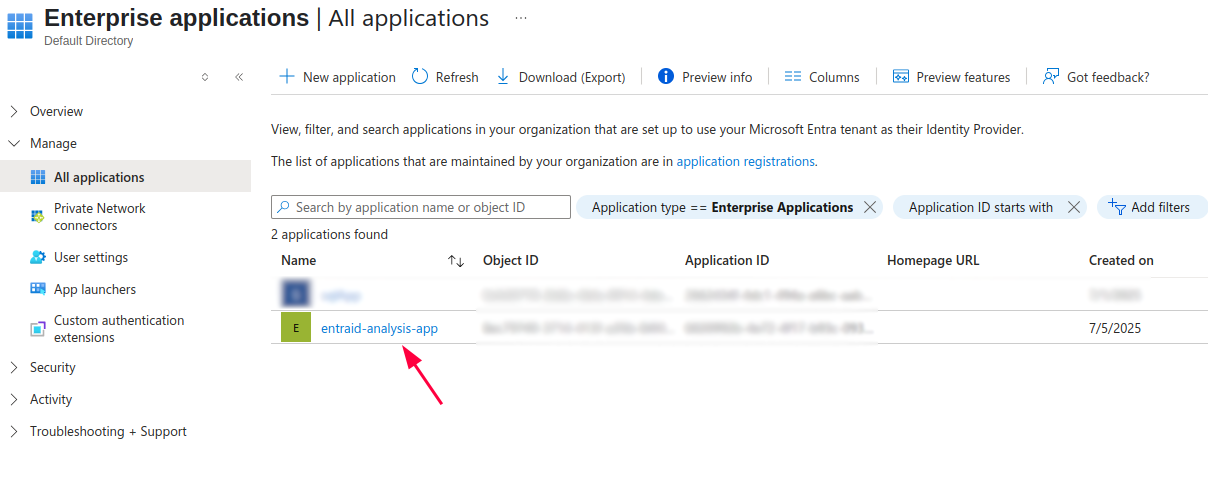Expand the Activity section
This screenshot has width=1208, height=499.
(14, 399)
